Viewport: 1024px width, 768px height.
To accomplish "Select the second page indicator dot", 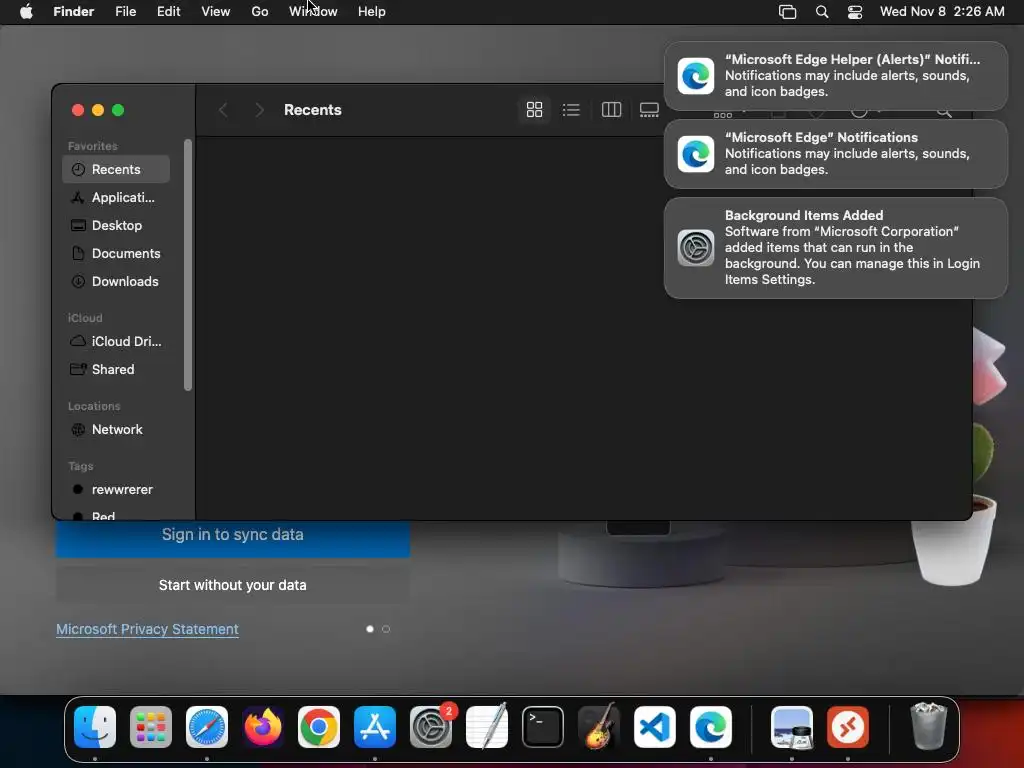I will [x=386, y=629].
